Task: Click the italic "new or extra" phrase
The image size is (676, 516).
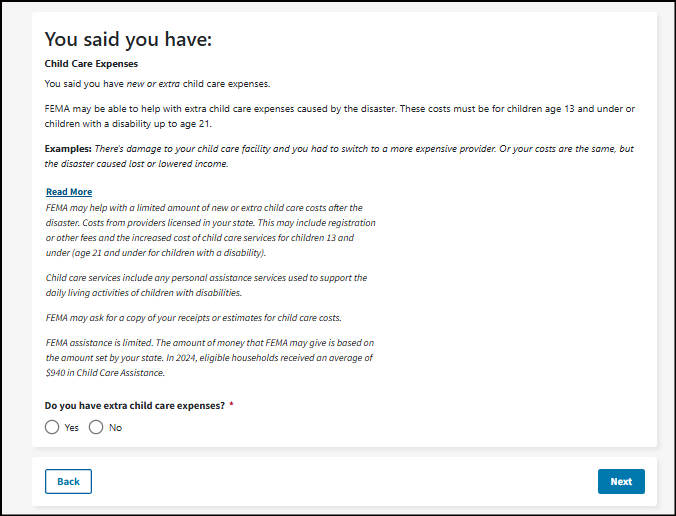Action: pyautogui.click(x=153, y=84)
